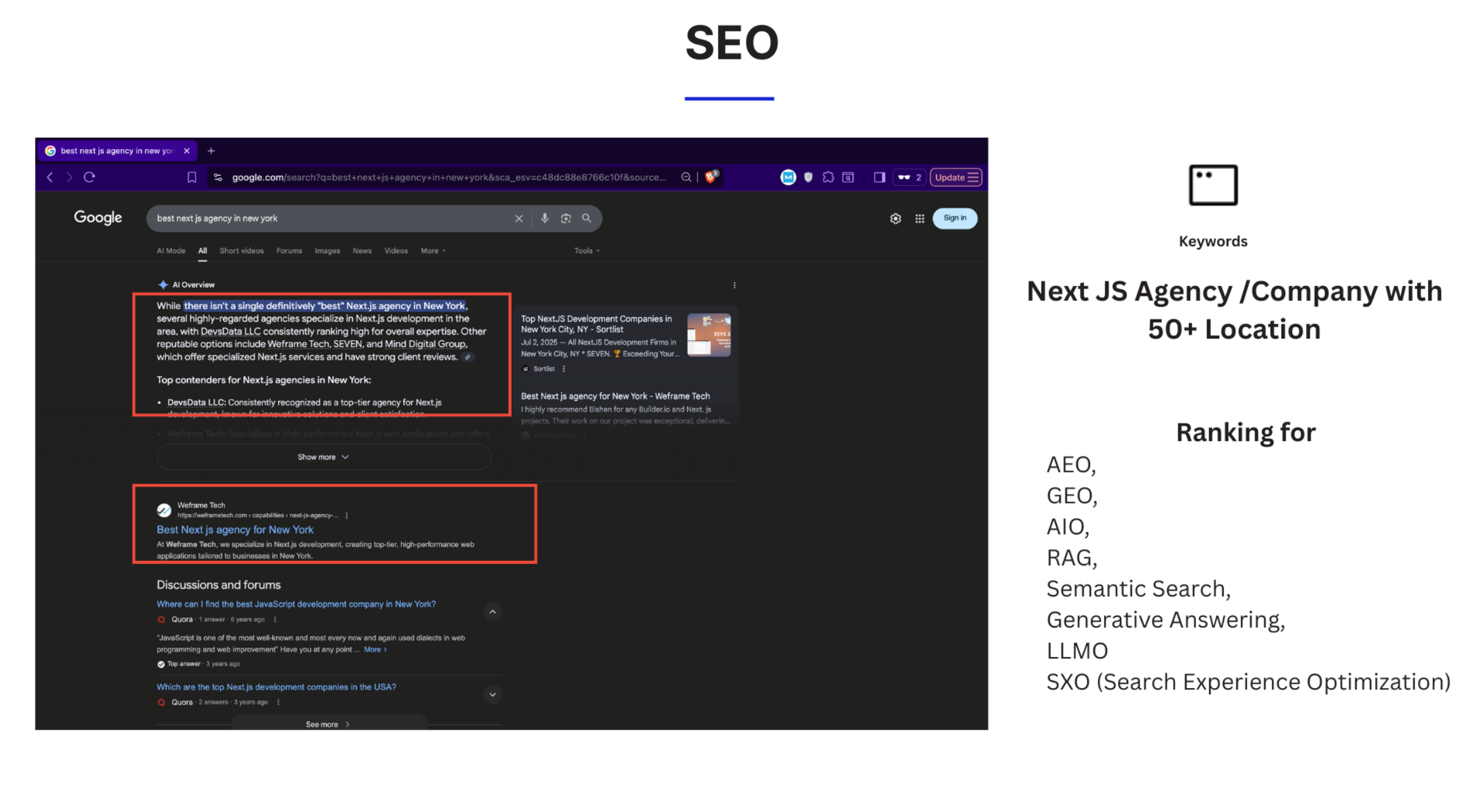Click the Sign in button
The height and width of the screenshot is (812, 1473).
tap(955, 218)
